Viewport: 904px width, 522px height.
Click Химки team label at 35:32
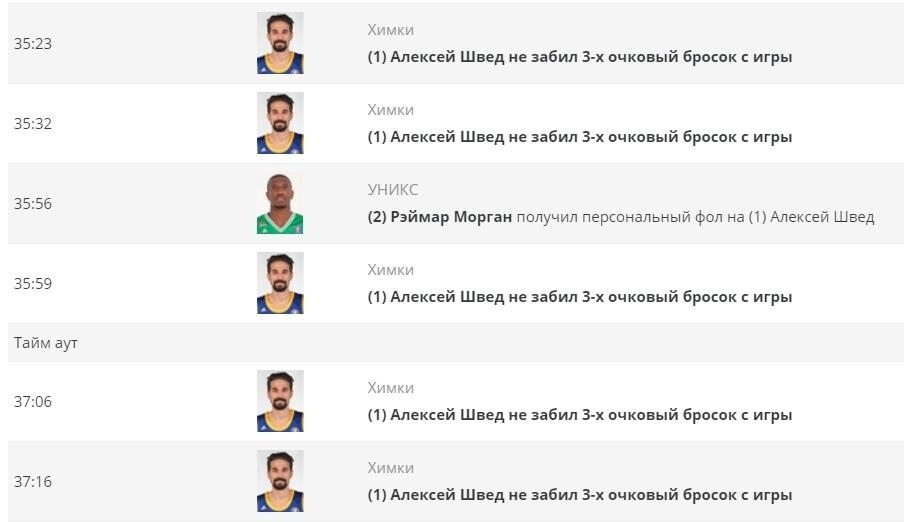[390, 110]
